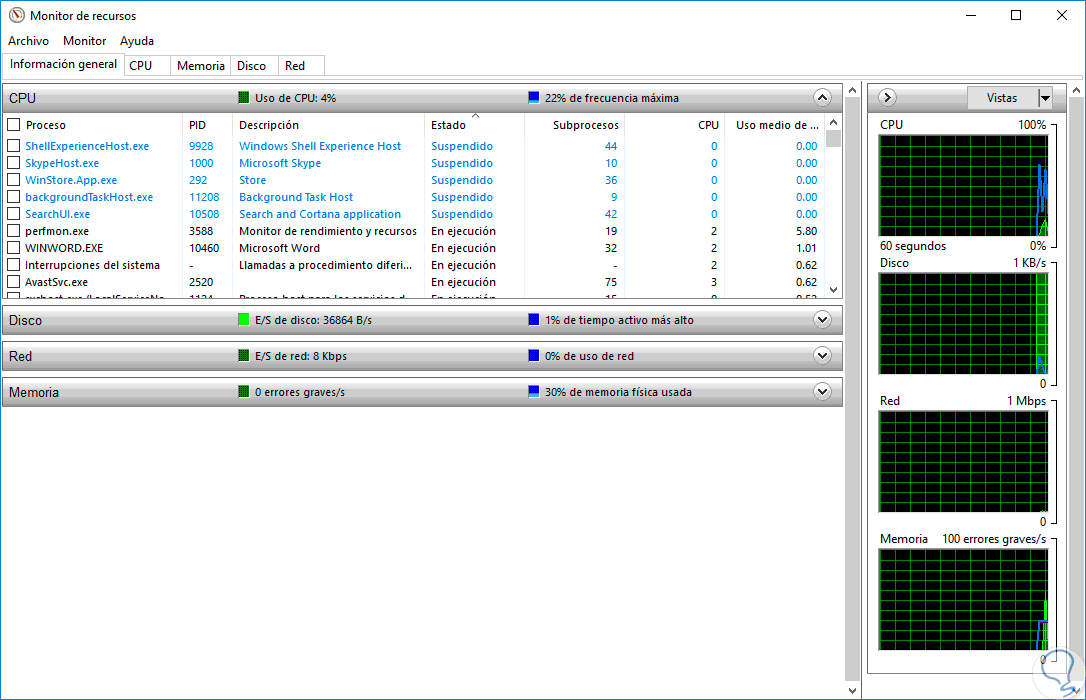Click the AvastSvc.exe process name
Image resolution: width=1086 pixels, height=700 pixels.
click(57, 282)
